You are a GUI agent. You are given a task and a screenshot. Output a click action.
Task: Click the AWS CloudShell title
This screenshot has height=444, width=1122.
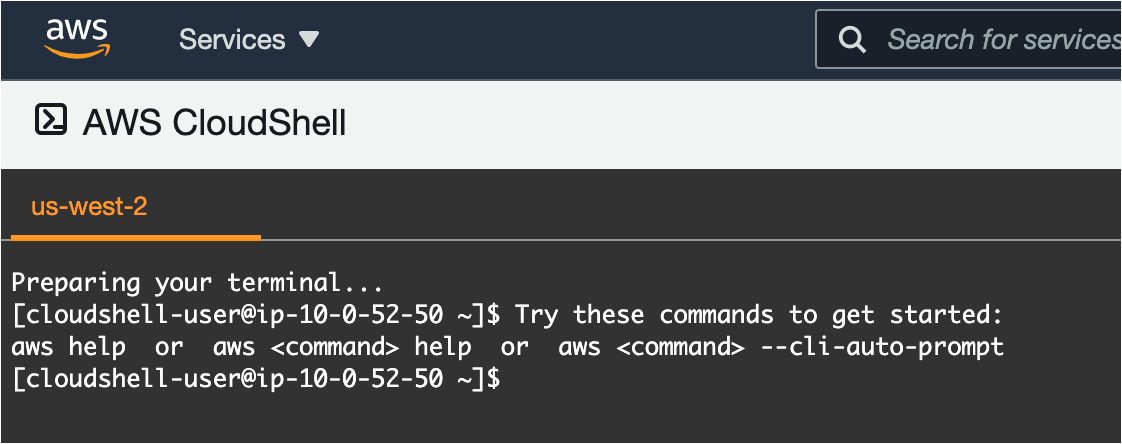point(214,123)
